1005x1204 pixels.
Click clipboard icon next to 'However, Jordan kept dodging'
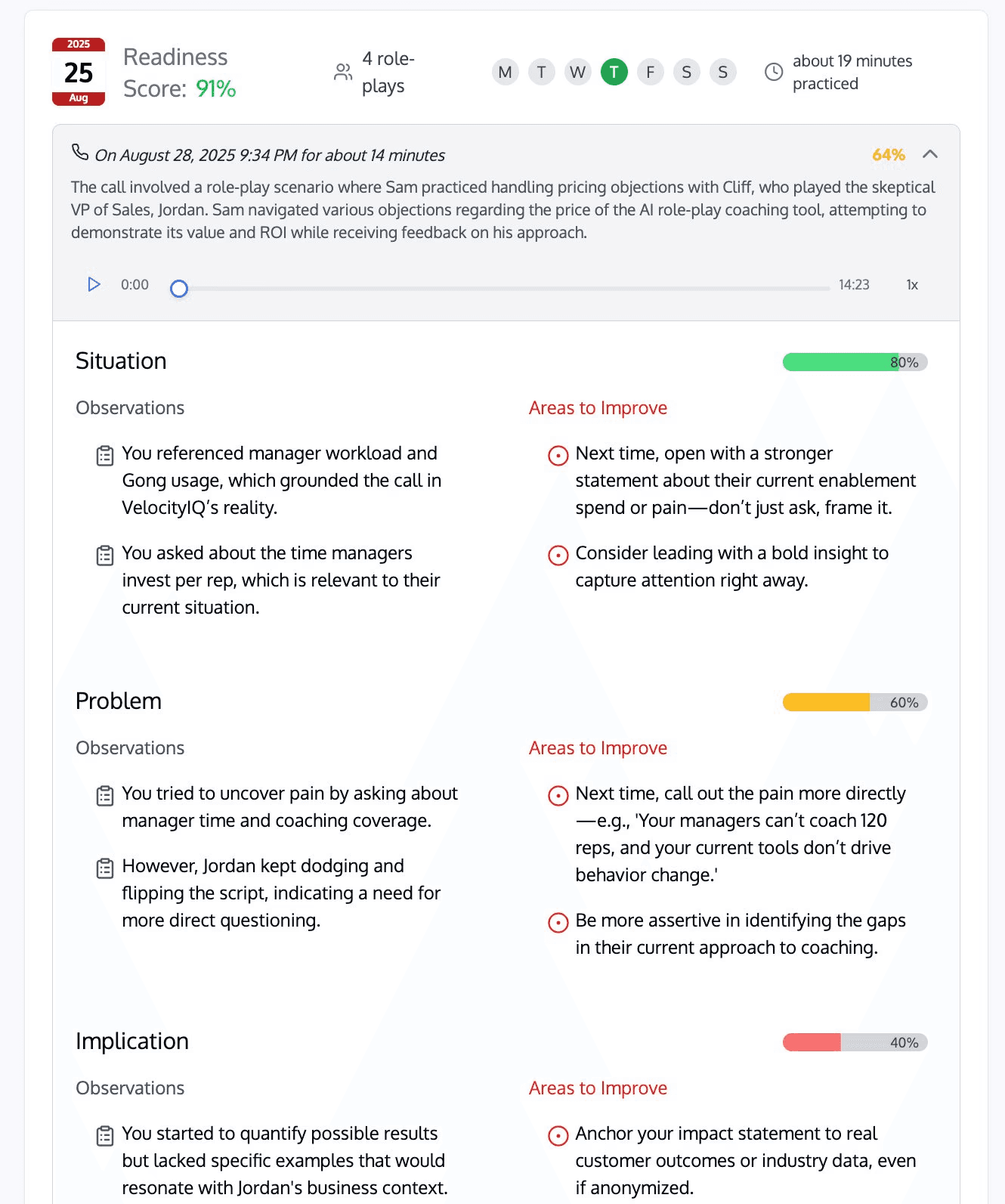pos(105,868)
